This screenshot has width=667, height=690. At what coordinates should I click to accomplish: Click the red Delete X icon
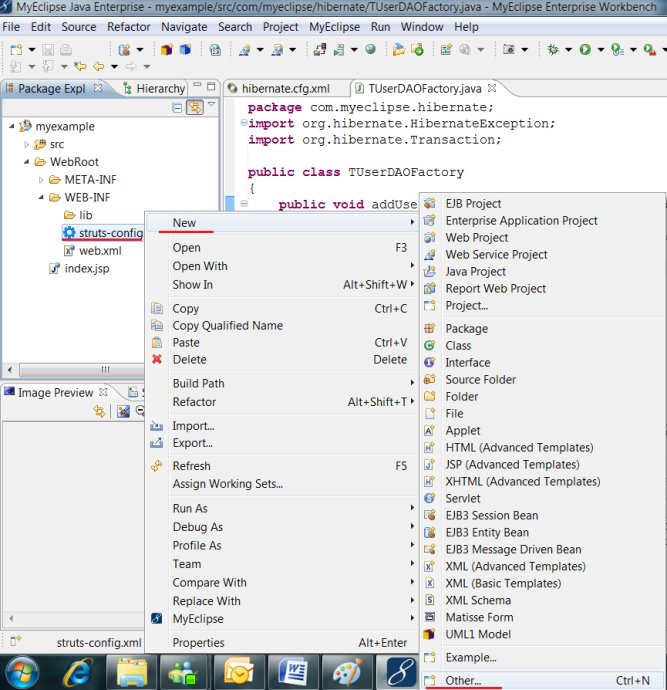(157, 359)
